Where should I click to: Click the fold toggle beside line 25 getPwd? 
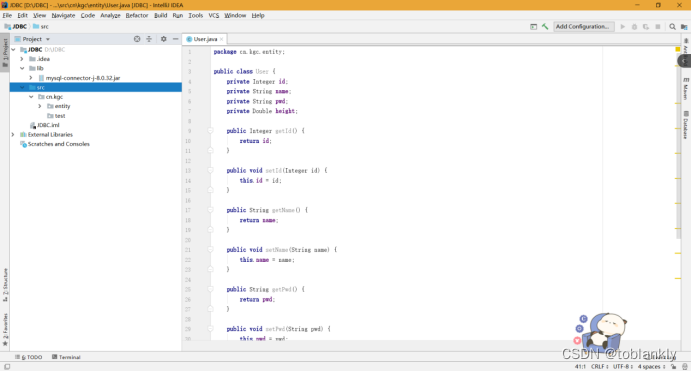pos(211,289)
